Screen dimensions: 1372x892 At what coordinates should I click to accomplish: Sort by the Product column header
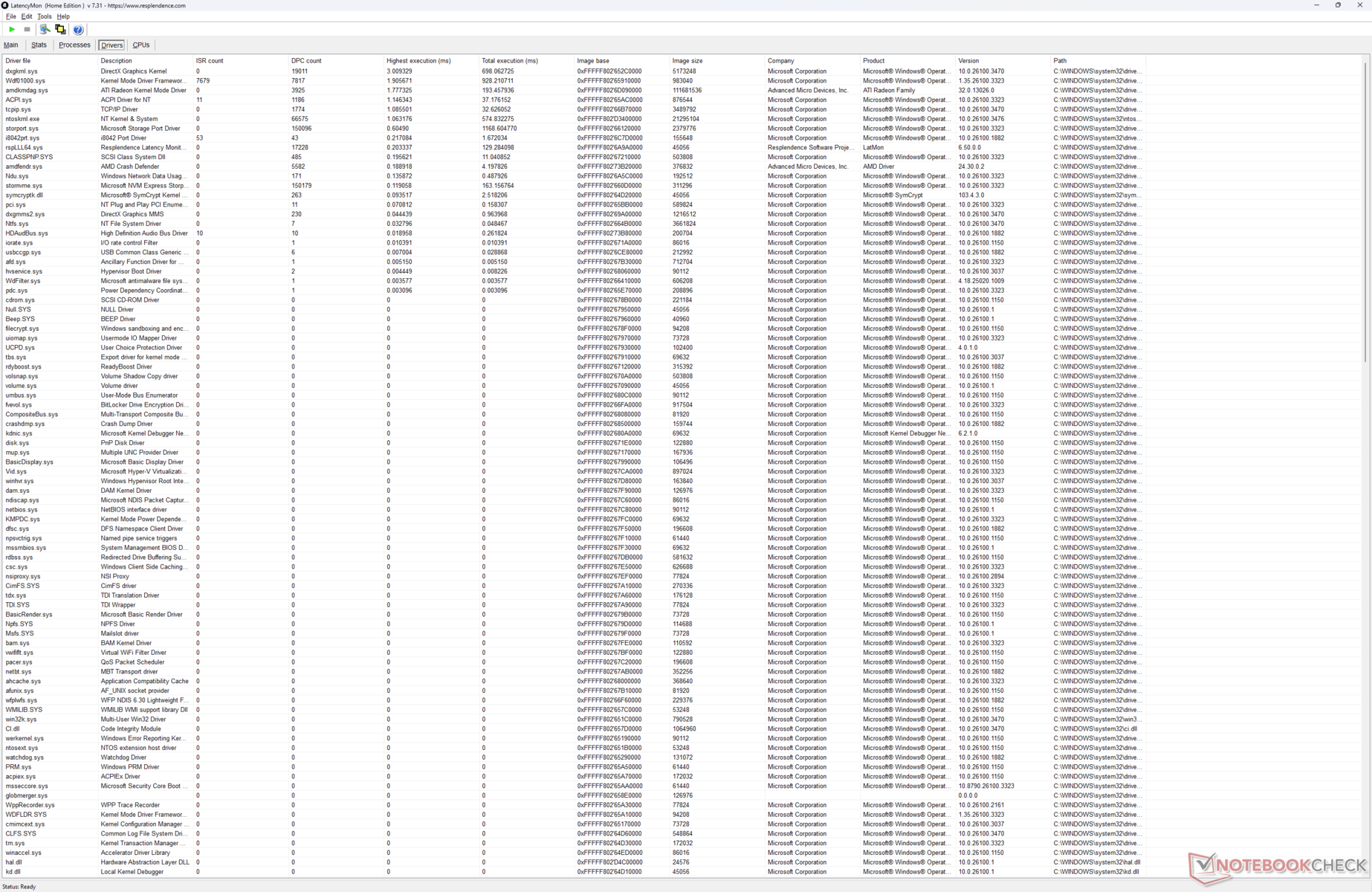[x=907, y=61]
